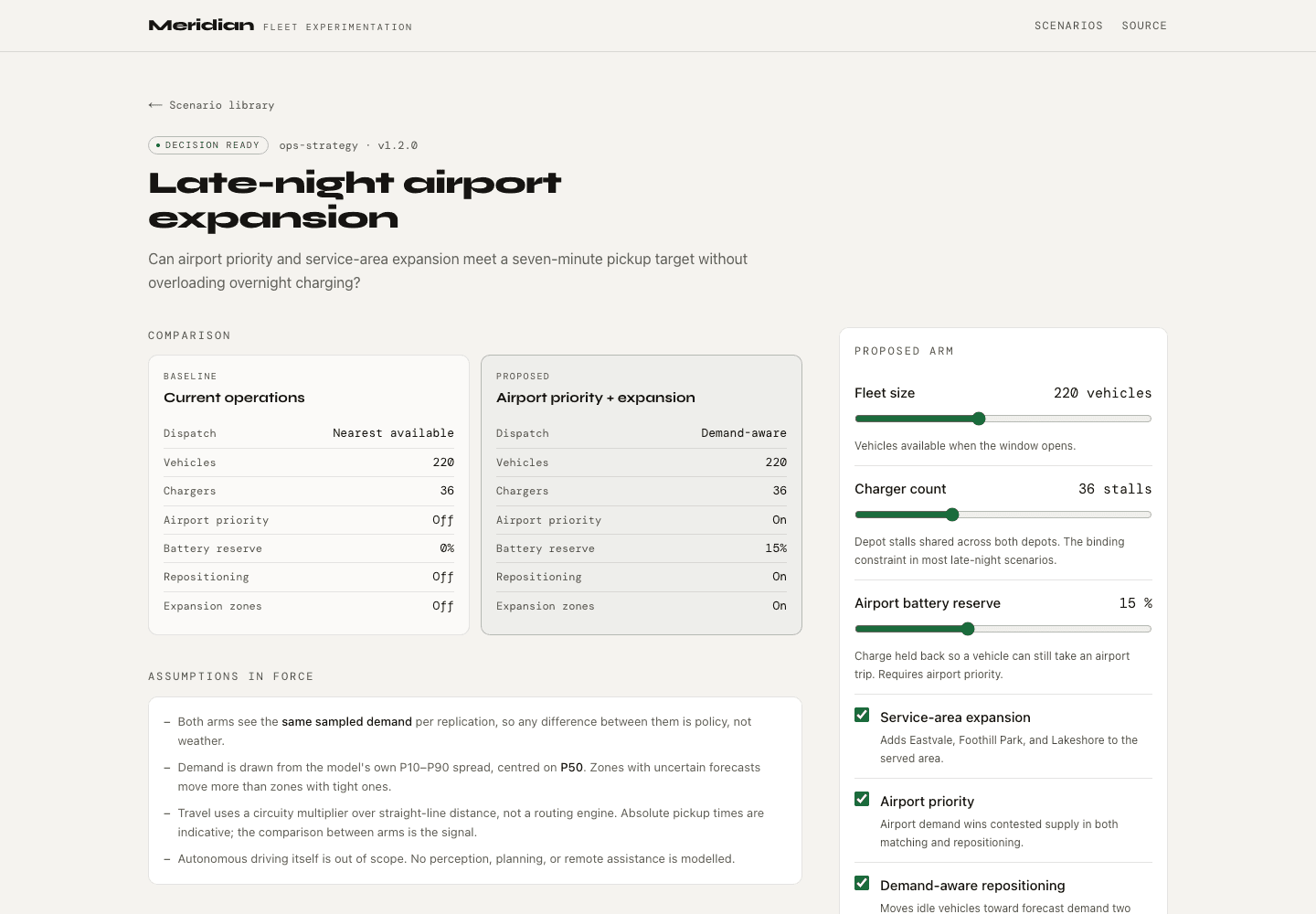Click the Baseline battery reserve '0%' value
The height and width of the screenshot is (914, 1316).
point(447,548)
